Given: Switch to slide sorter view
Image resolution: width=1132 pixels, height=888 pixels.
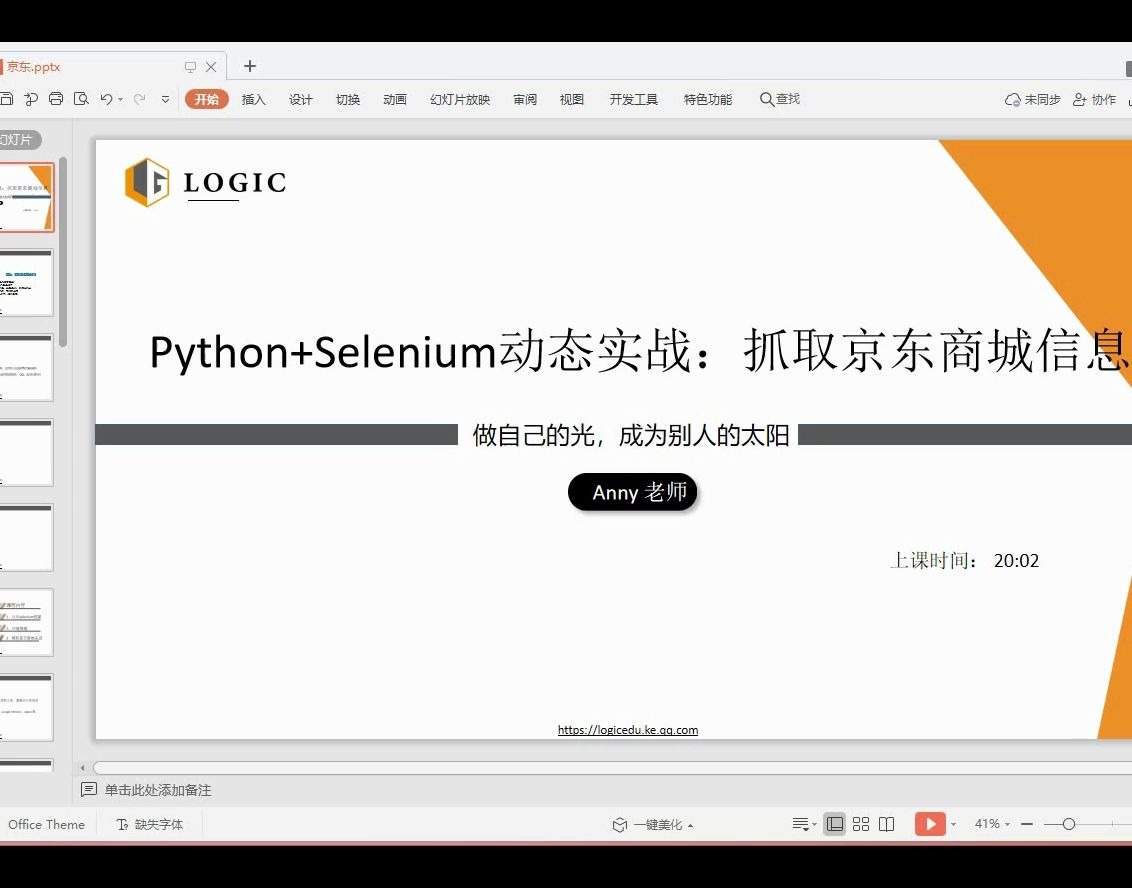Looking at the screenshot, I should tap(861, 823).
